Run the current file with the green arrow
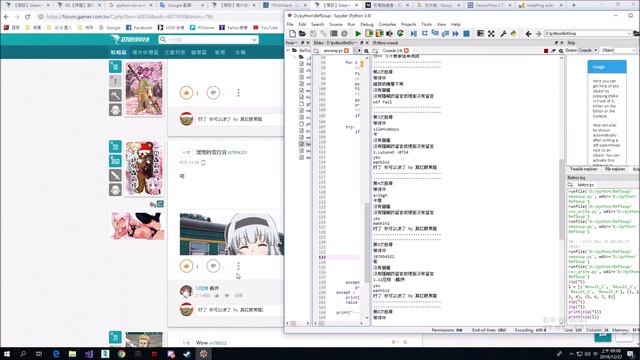Screen dimensions: 640x360 [x=358, y=34]
